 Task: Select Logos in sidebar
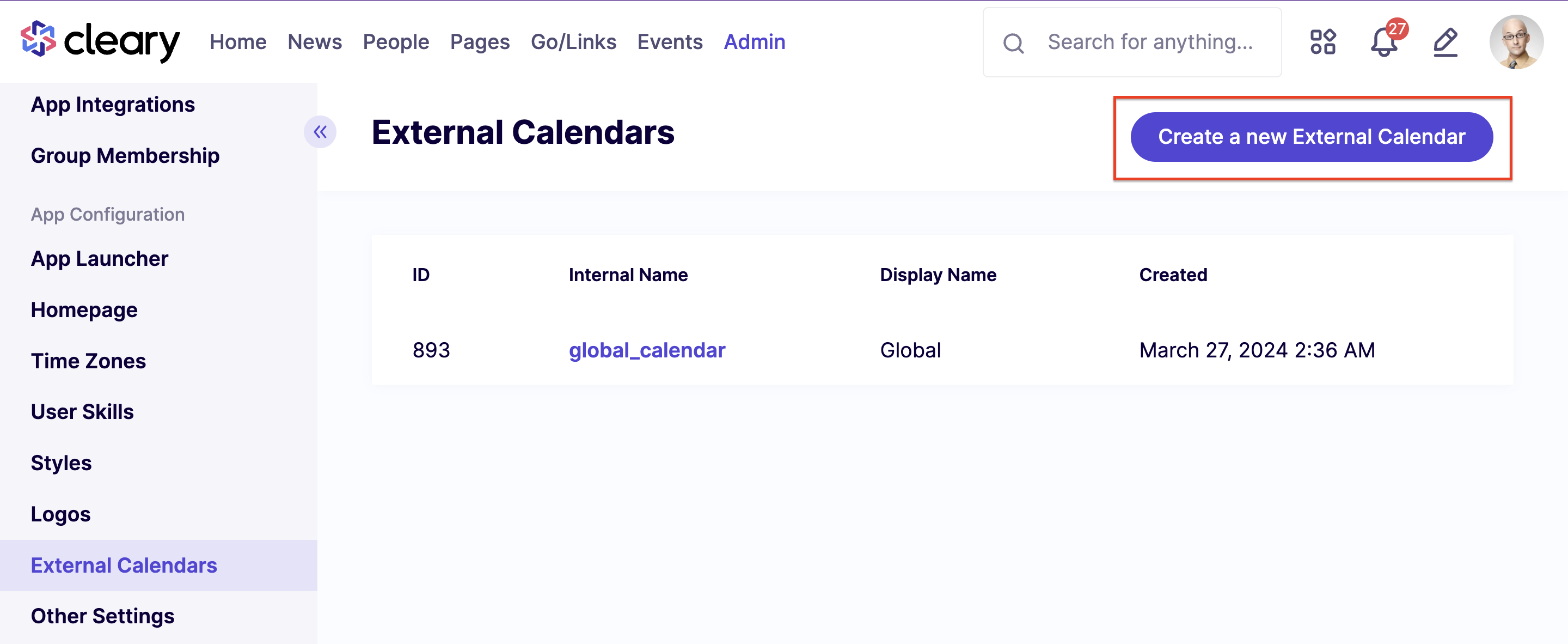click(x=61, y=514)
